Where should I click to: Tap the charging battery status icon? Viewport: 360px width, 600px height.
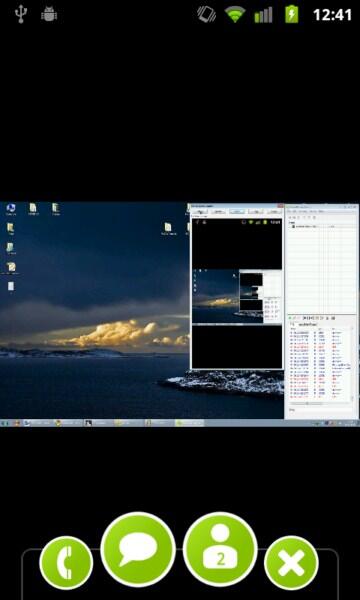(292, 14)
